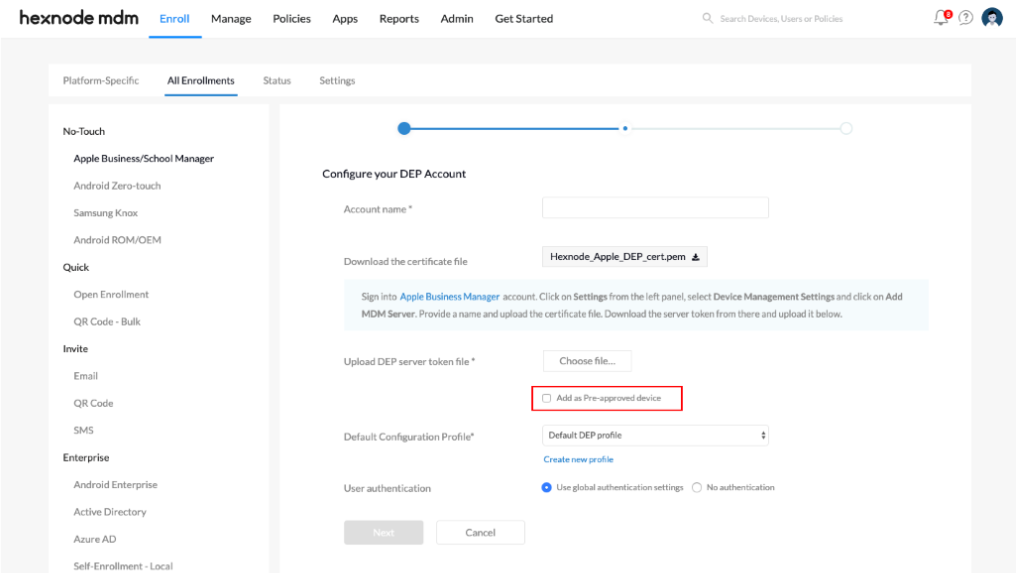The height and width of the screenshot is (573, 1017).
Task: Select Use global authentication settings radio
Action: coord(547,487)
